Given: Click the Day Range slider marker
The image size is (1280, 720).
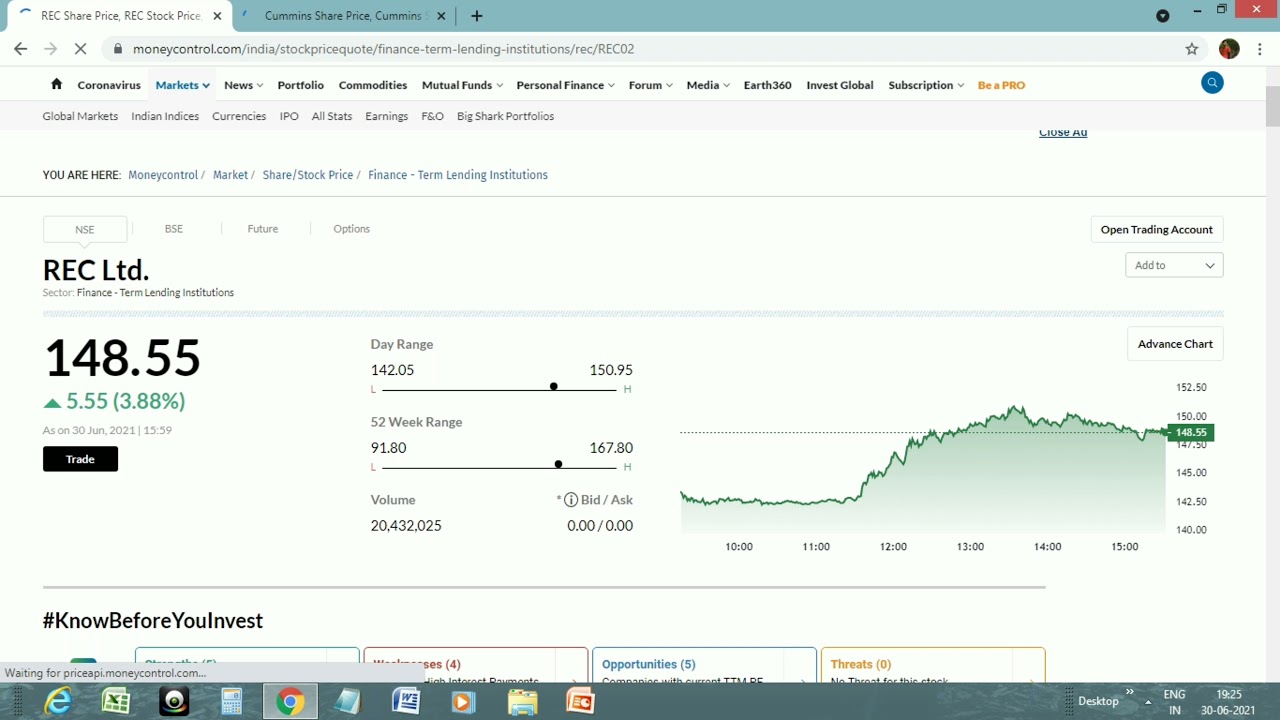Looking at the screenshot, I should pos(553,387).
